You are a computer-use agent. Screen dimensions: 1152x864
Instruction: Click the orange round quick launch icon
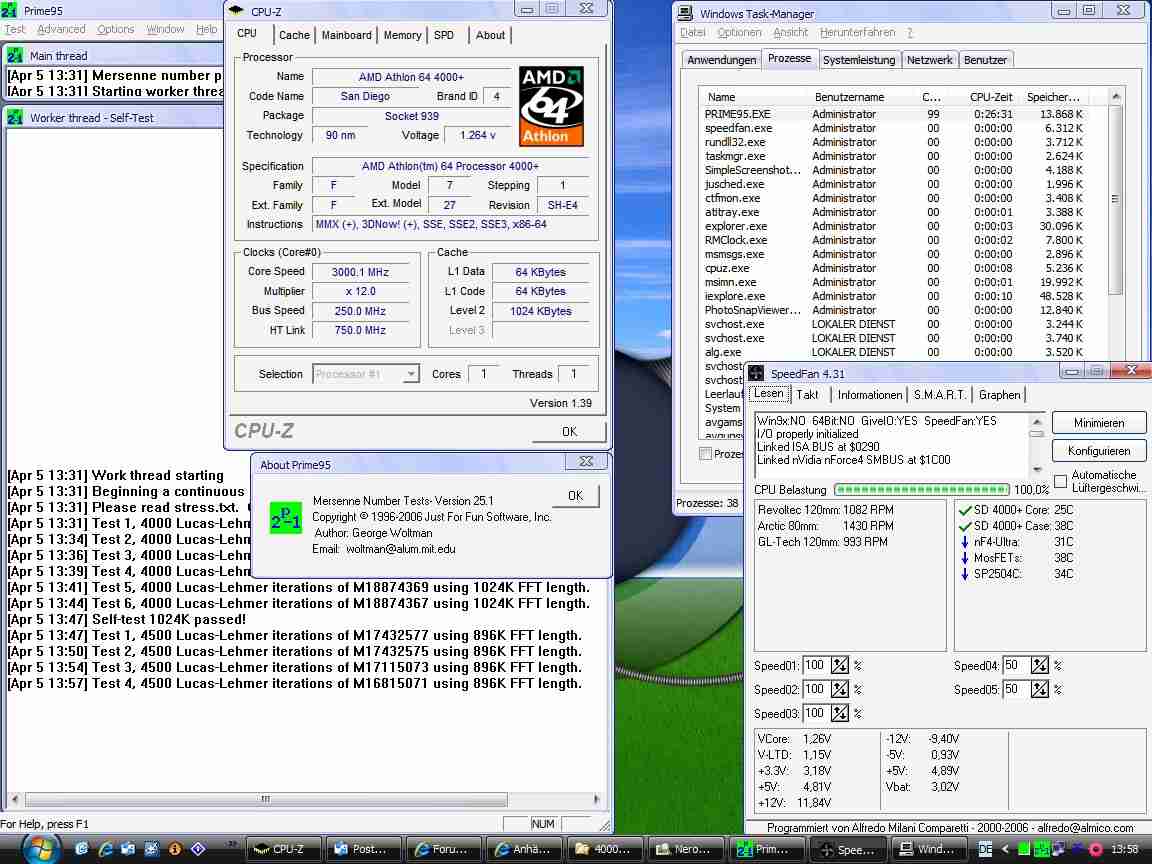tap(175, 849)
